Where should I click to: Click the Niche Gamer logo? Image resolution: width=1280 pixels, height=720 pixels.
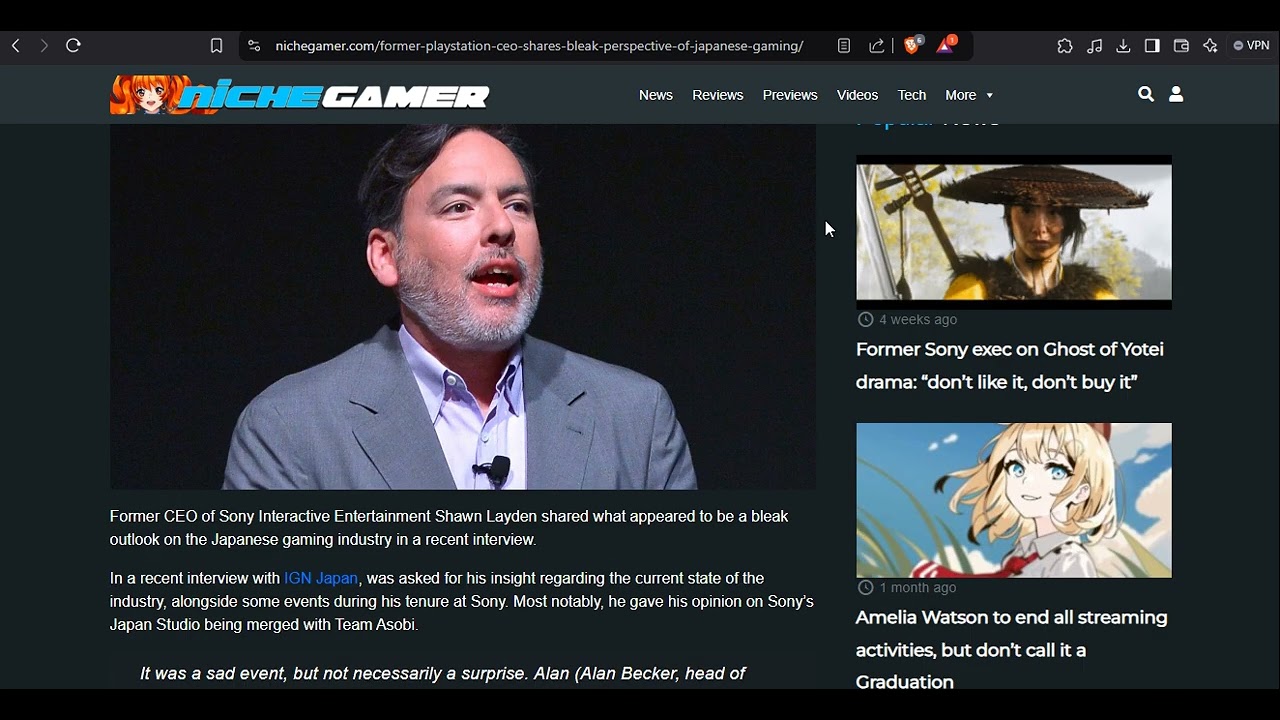(x=300, y=95)
